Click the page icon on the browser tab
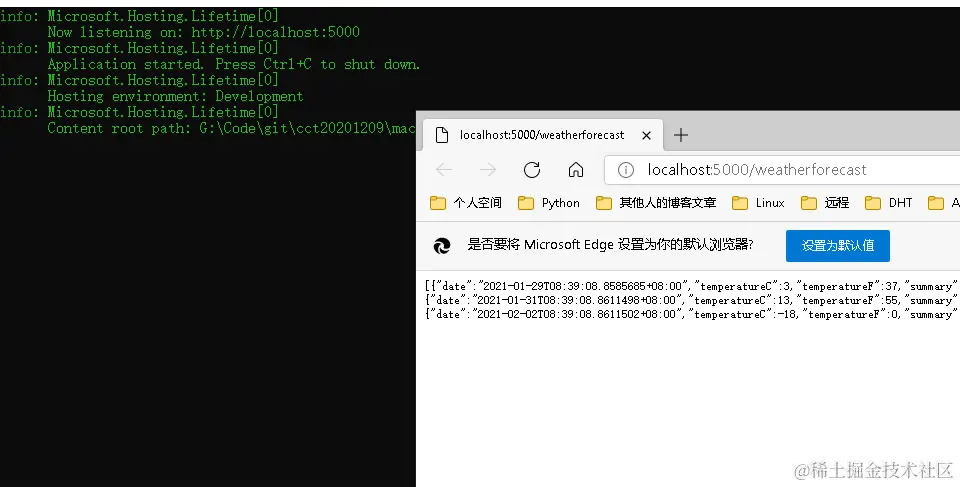This screenshot has height=487, width=960. [441, 135]
